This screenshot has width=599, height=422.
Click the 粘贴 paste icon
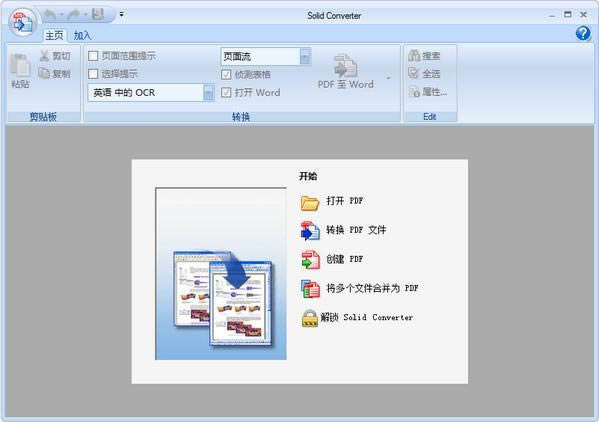click(20, 65)
